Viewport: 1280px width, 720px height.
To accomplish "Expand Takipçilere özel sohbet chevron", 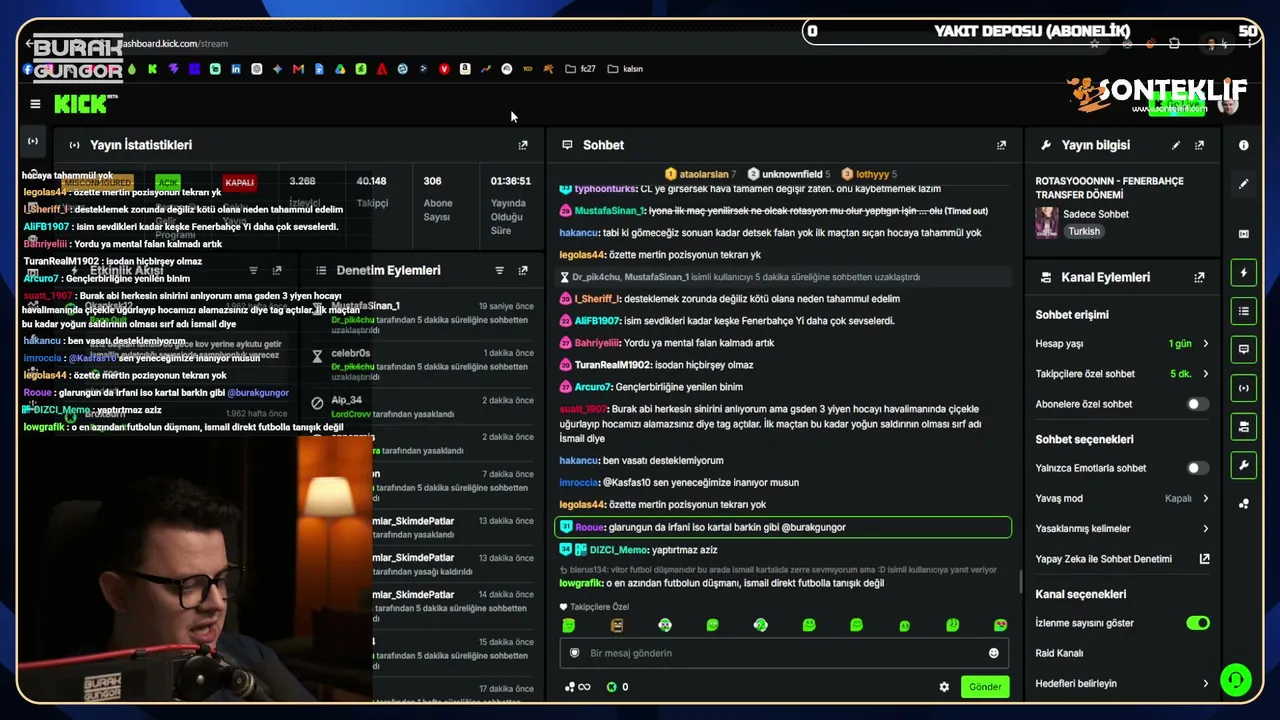I will [x=1205, y=374].
